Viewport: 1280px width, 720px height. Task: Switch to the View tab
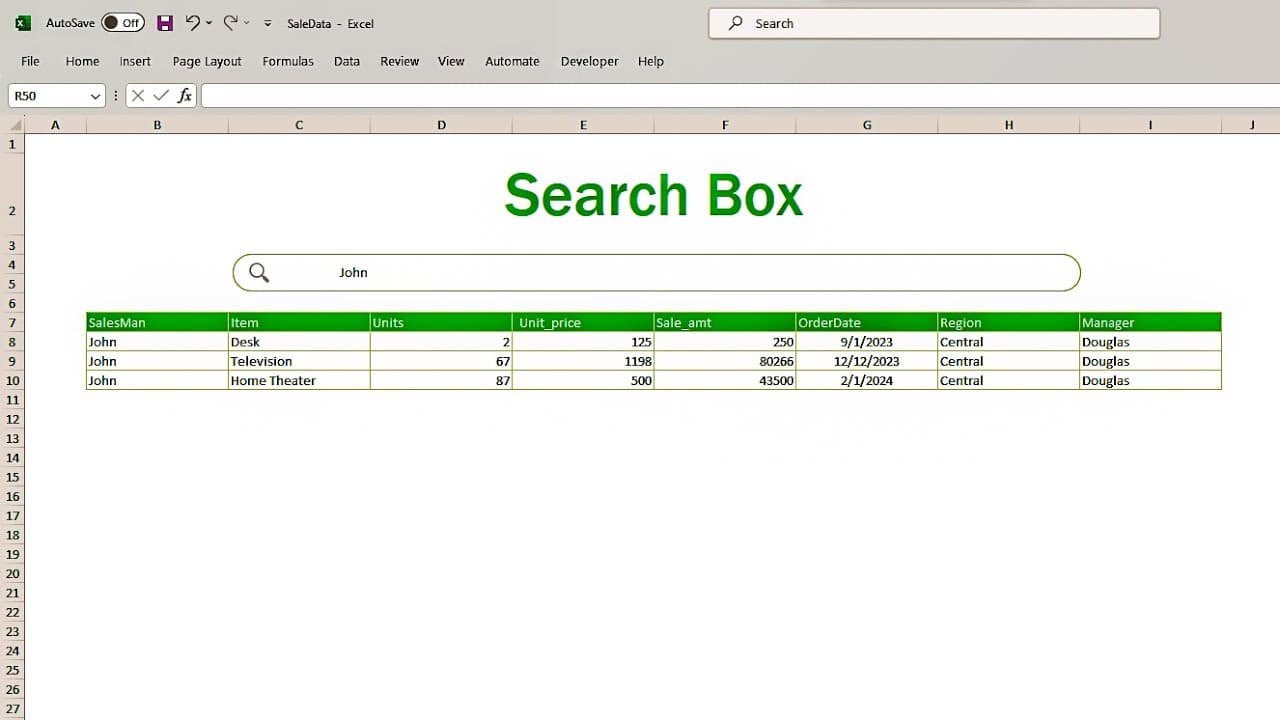coord(451,61)
